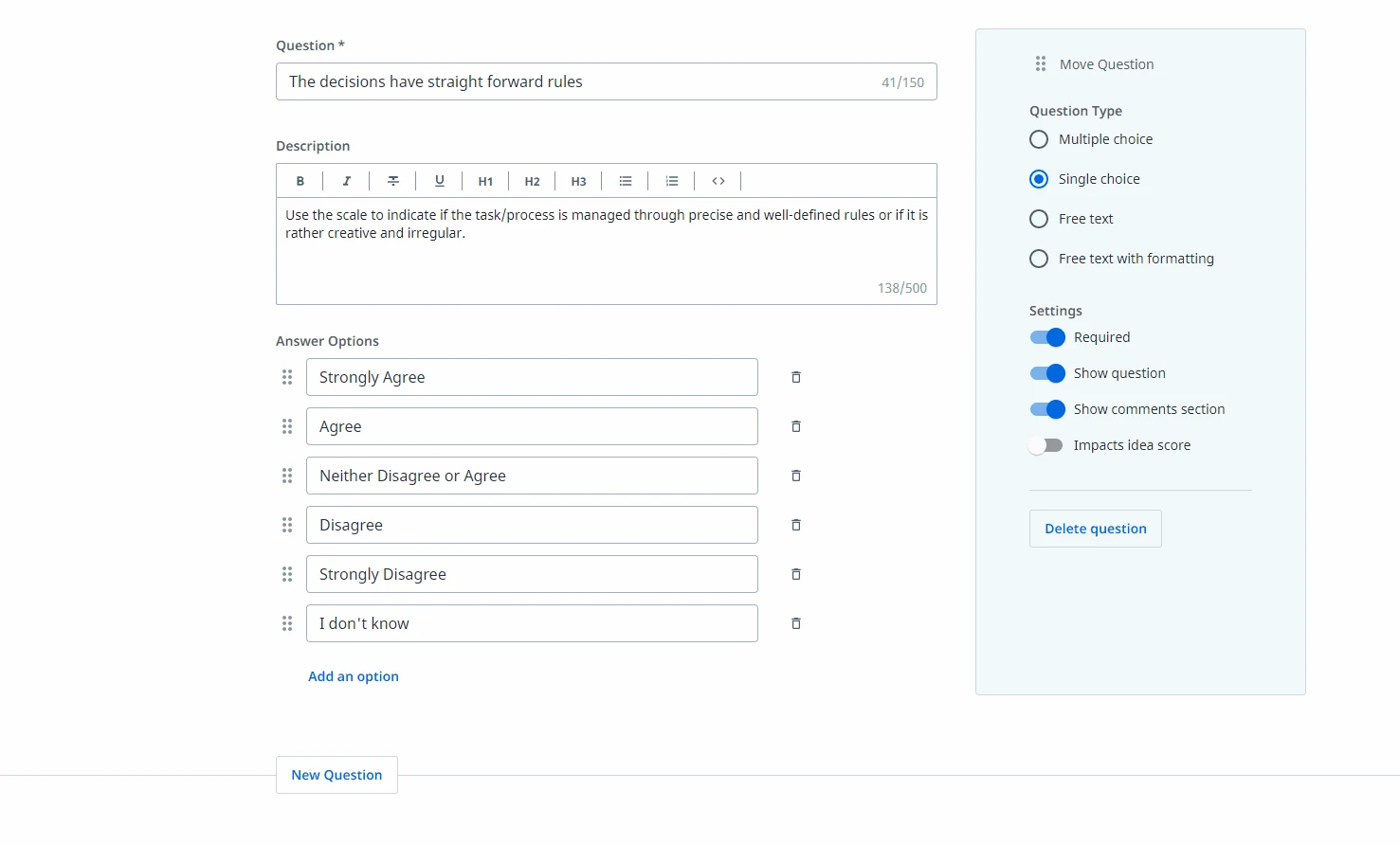Toggle Show comments section switch
Screen dimensions: 1400x845
coord(1047,409)
